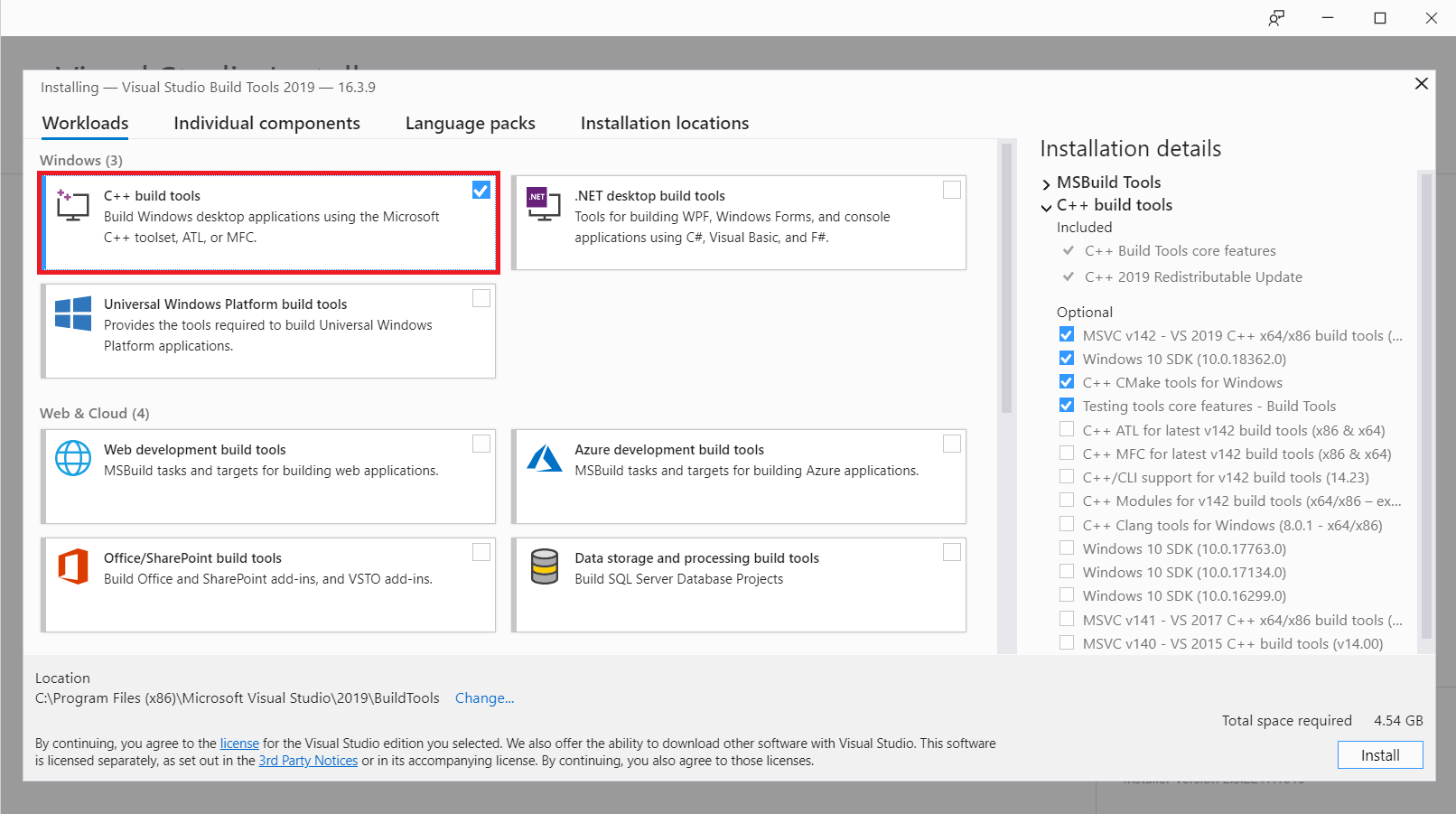Check Universal Windows Platform build tools
The width and height of the screenshot is (1456, 814).
pos(481,298)
